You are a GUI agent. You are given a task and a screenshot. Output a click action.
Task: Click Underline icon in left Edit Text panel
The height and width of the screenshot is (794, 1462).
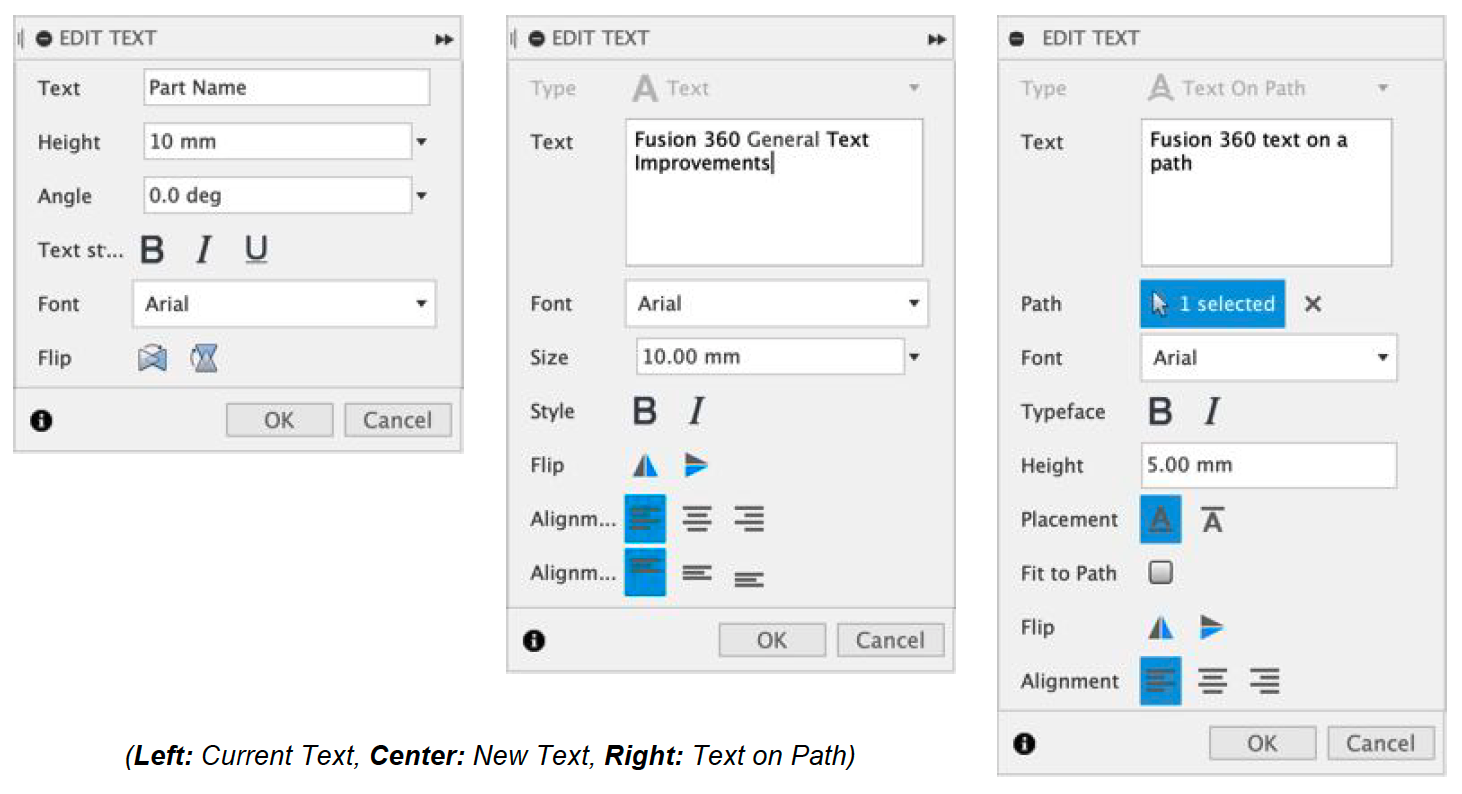pos(257,249)
